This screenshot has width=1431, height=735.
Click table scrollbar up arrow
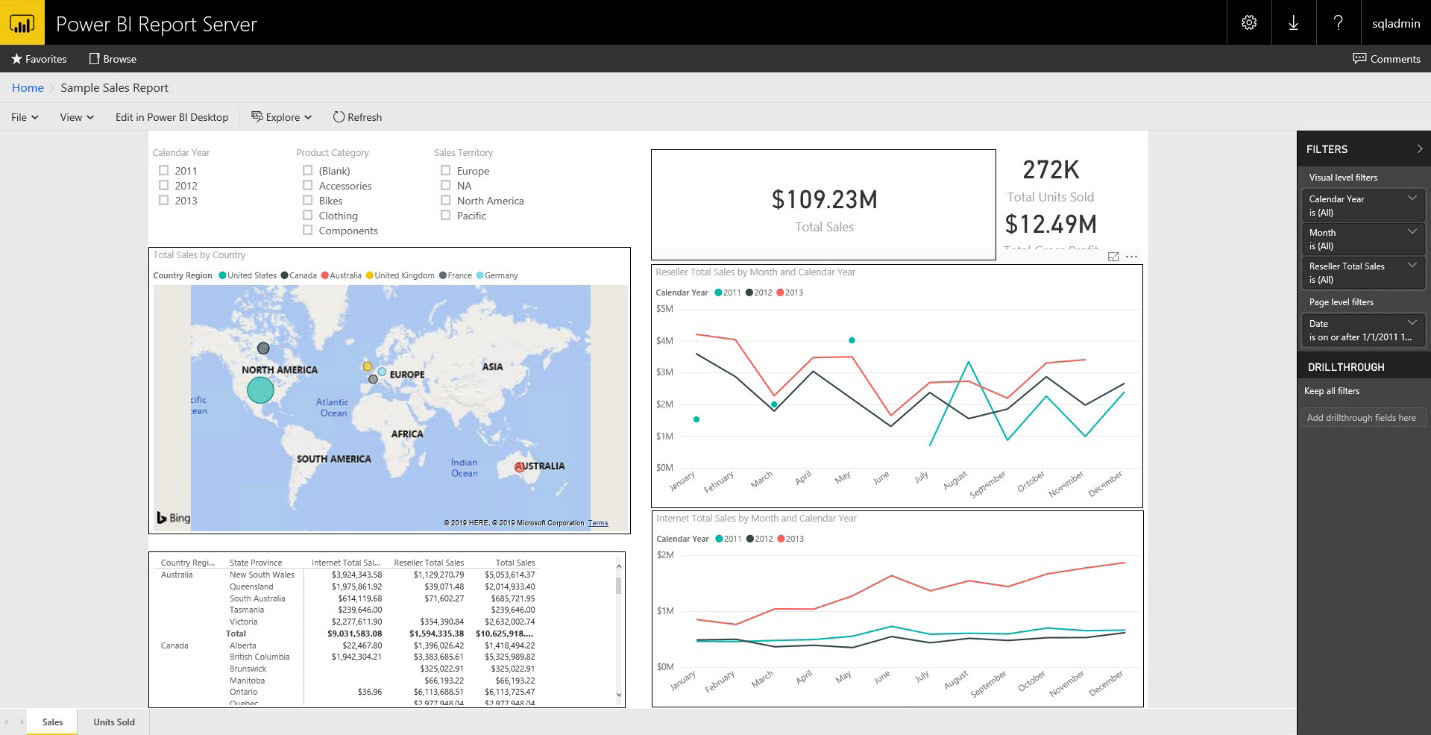click(618, 564)
